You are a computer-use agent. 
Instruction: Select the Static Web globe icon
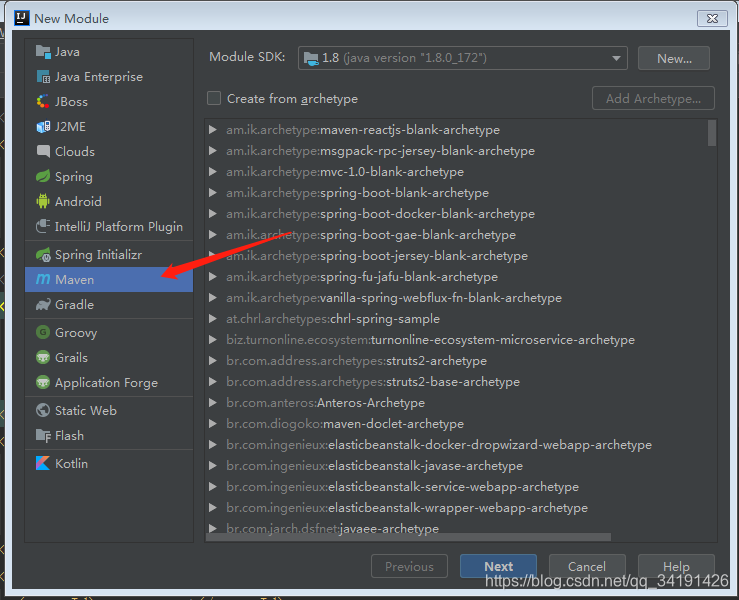43,411
